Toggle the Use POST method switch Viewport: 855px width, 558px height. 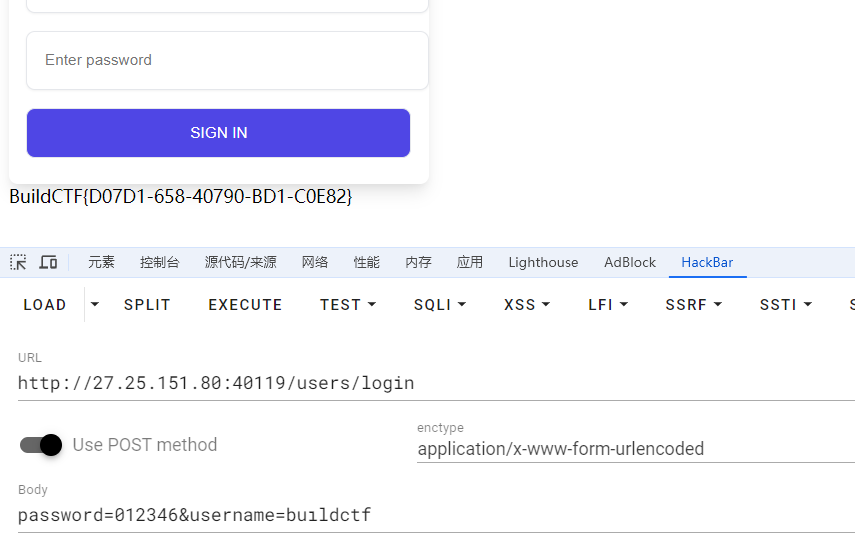41,445
